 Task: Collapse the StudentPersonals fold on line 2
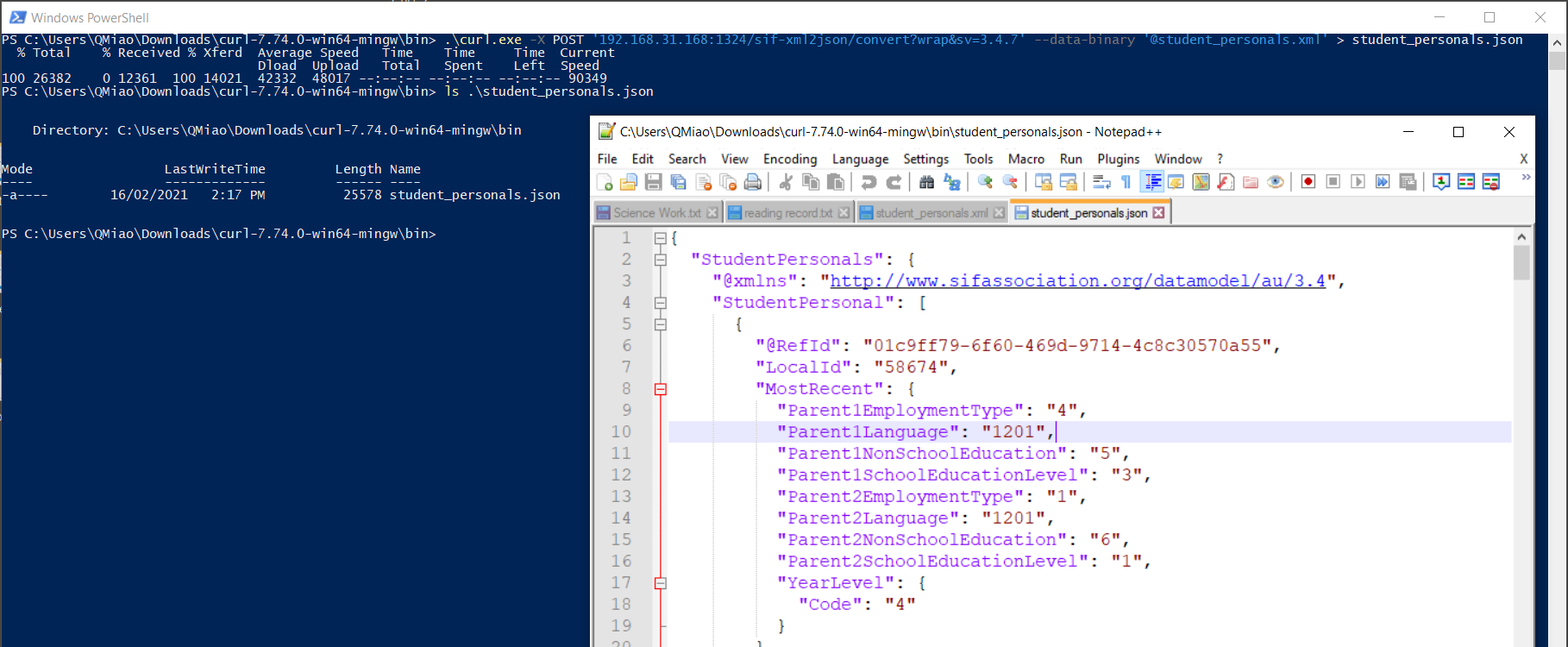tap(661, 260)
